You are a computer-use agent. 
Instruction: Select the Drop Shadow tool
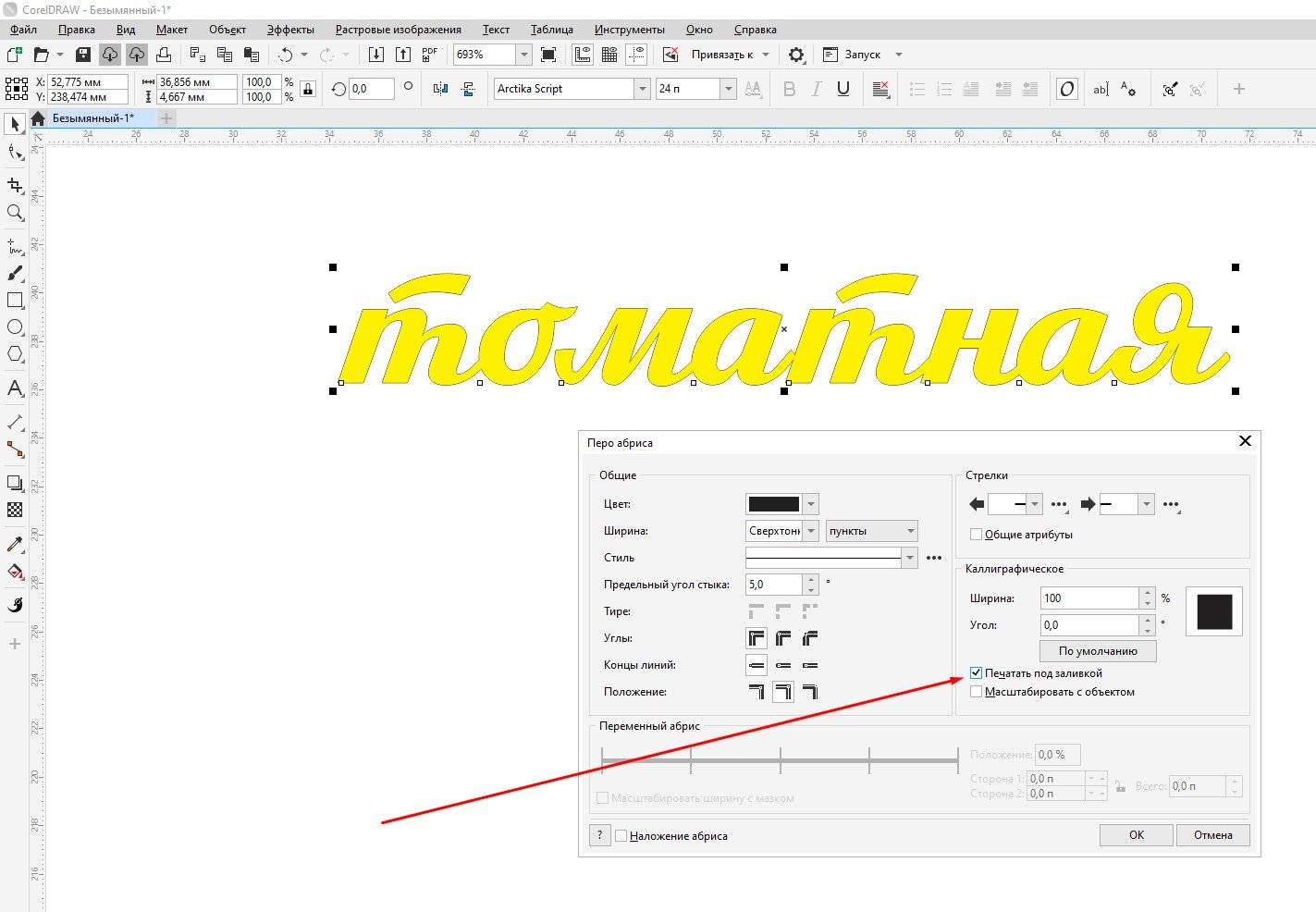[15, 483]
